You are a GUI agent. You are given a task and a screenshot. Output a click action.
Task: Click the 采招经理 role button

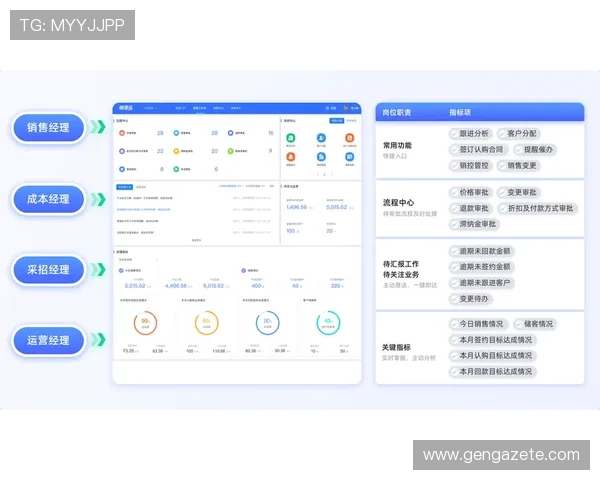coord(49,270)
